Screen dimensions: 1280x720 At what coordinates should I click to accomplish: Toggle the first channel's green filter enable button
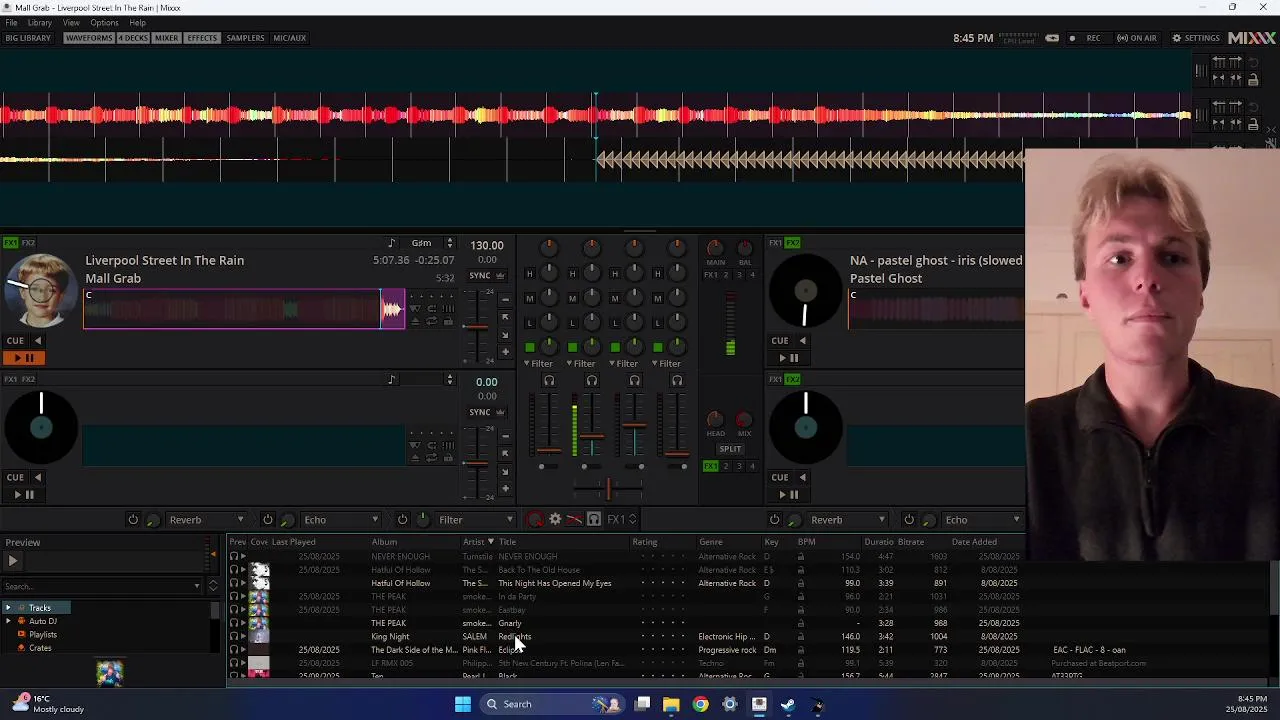click(530, 348)
